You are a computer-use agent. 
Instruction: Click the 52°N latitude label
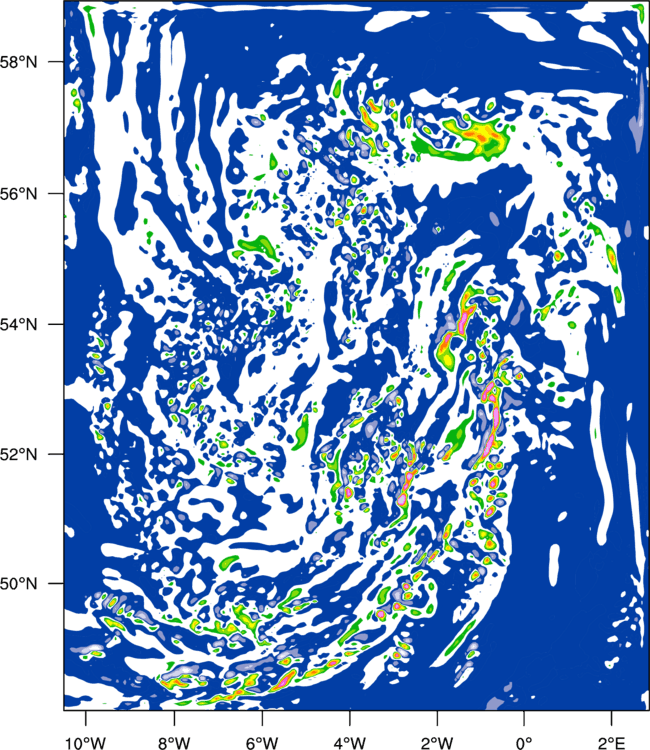[x=18, y=454]
